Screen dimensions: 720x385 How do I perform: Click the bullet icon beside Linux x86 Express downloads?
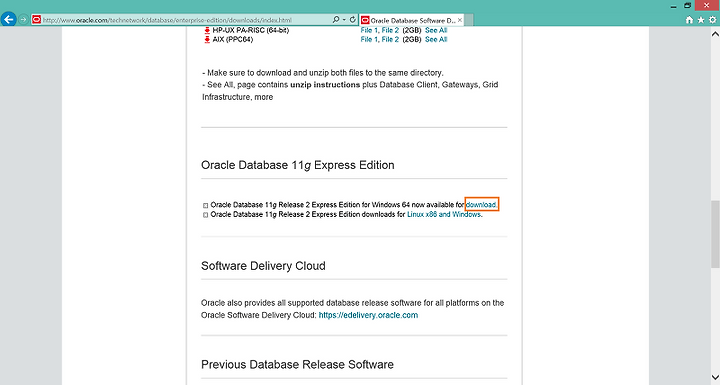pos(205,215)
